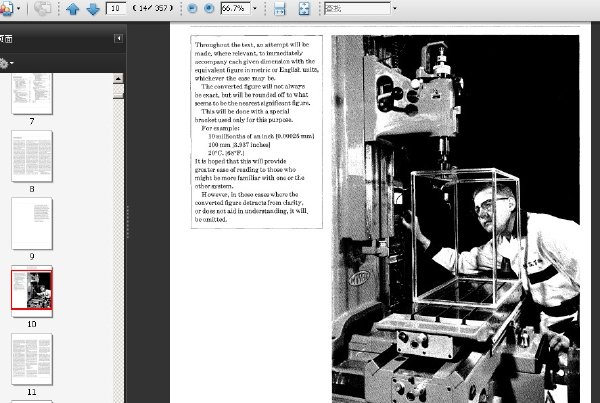Click the zoom percentage field showing 66.7%

pyautogui.click(x=235, y=8)
